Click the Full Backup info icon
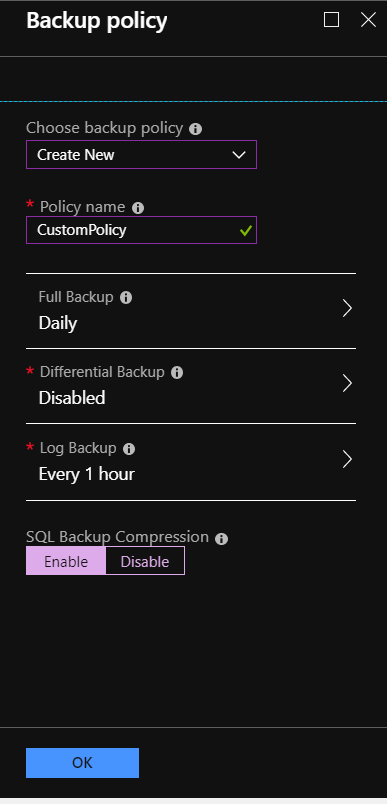This screenshot has width=387, height=804. click(126, 298)
